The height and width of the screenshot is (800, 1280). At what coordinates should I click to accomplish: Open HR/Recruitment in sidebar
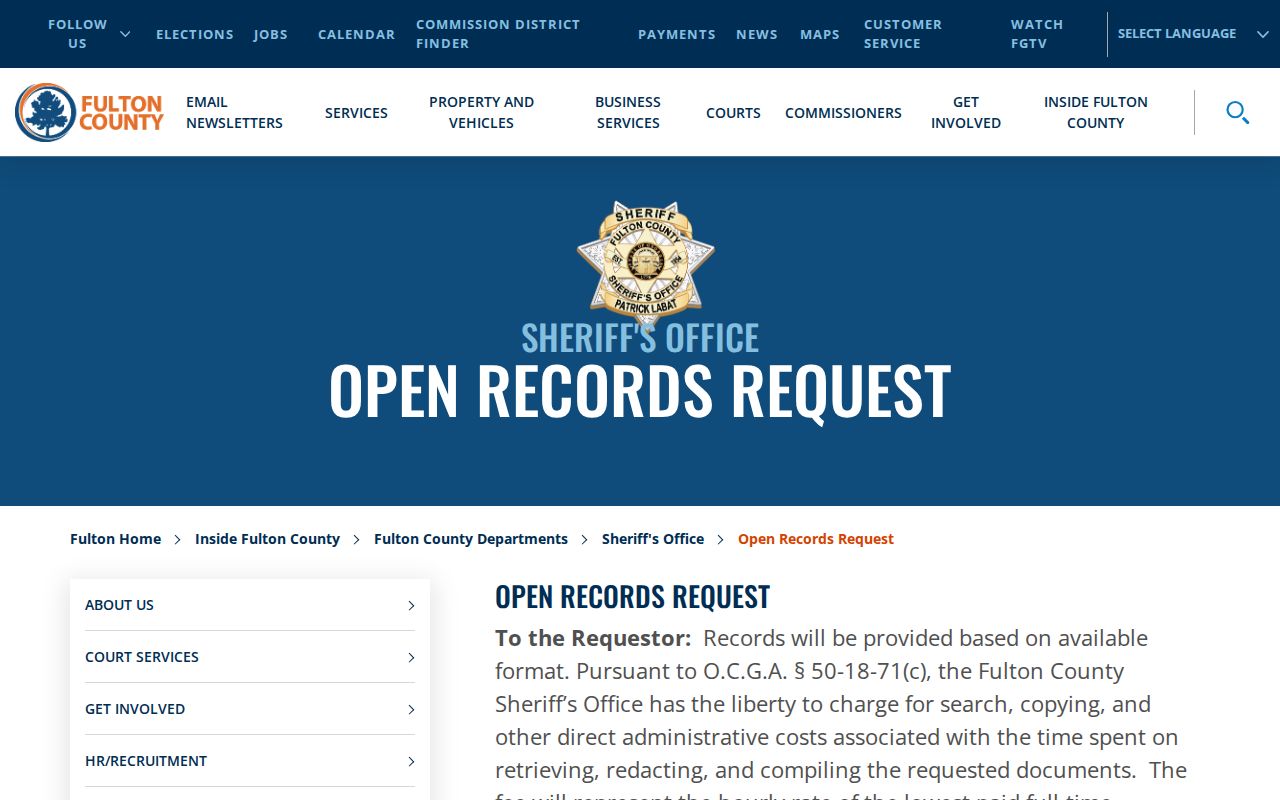point(146,761)
